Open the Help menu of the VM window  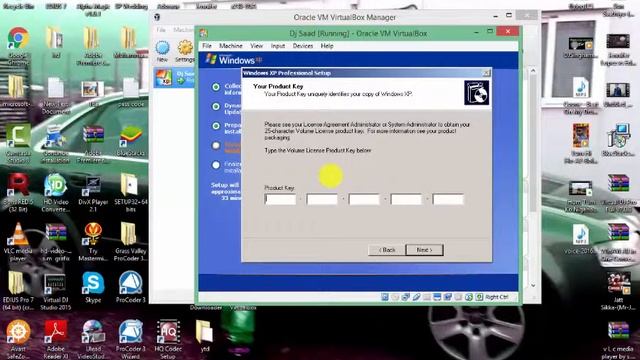click(x=327, y=46)
